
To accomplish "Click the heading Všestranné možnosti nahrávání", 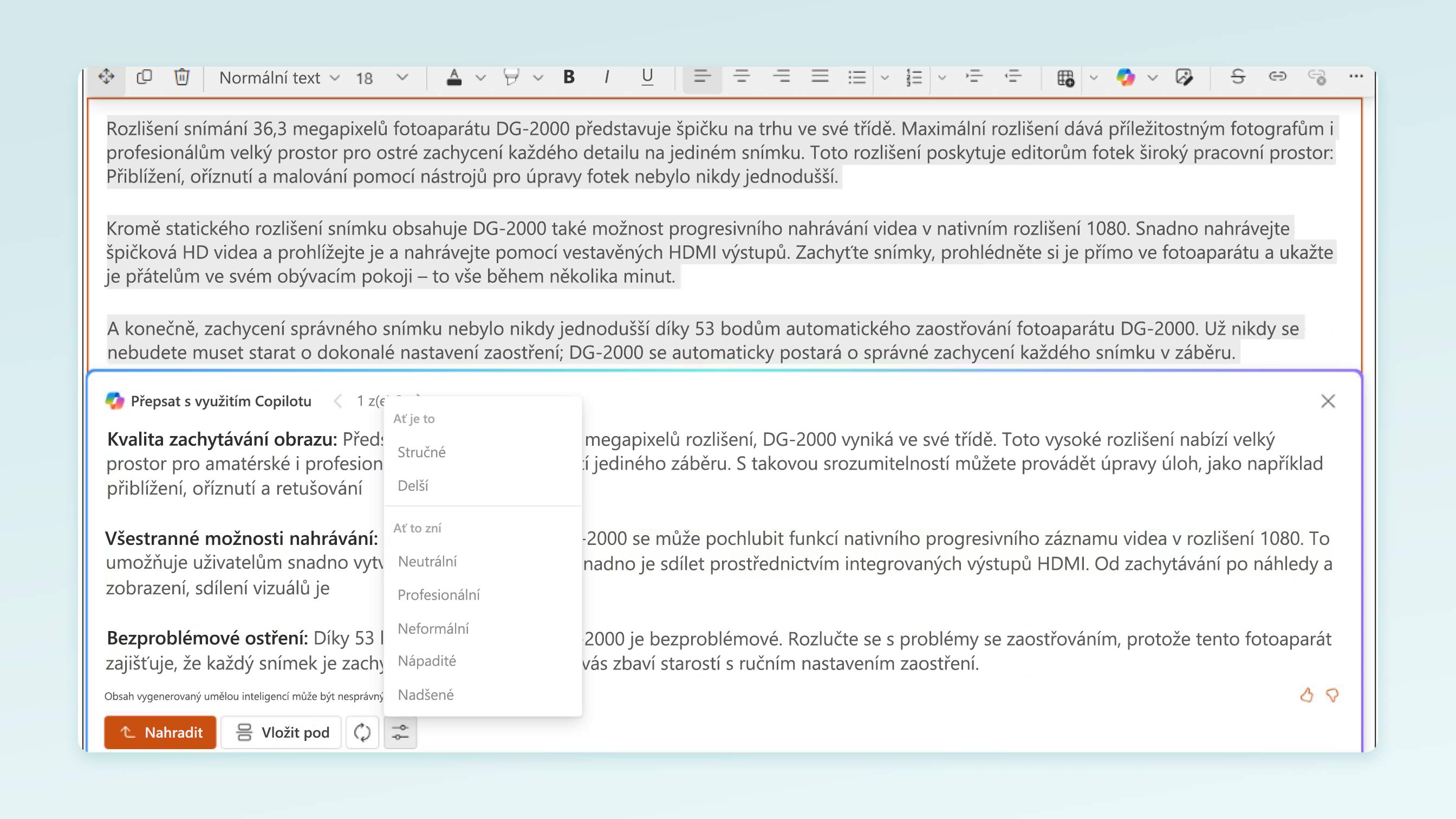I will tap(242, 538).
